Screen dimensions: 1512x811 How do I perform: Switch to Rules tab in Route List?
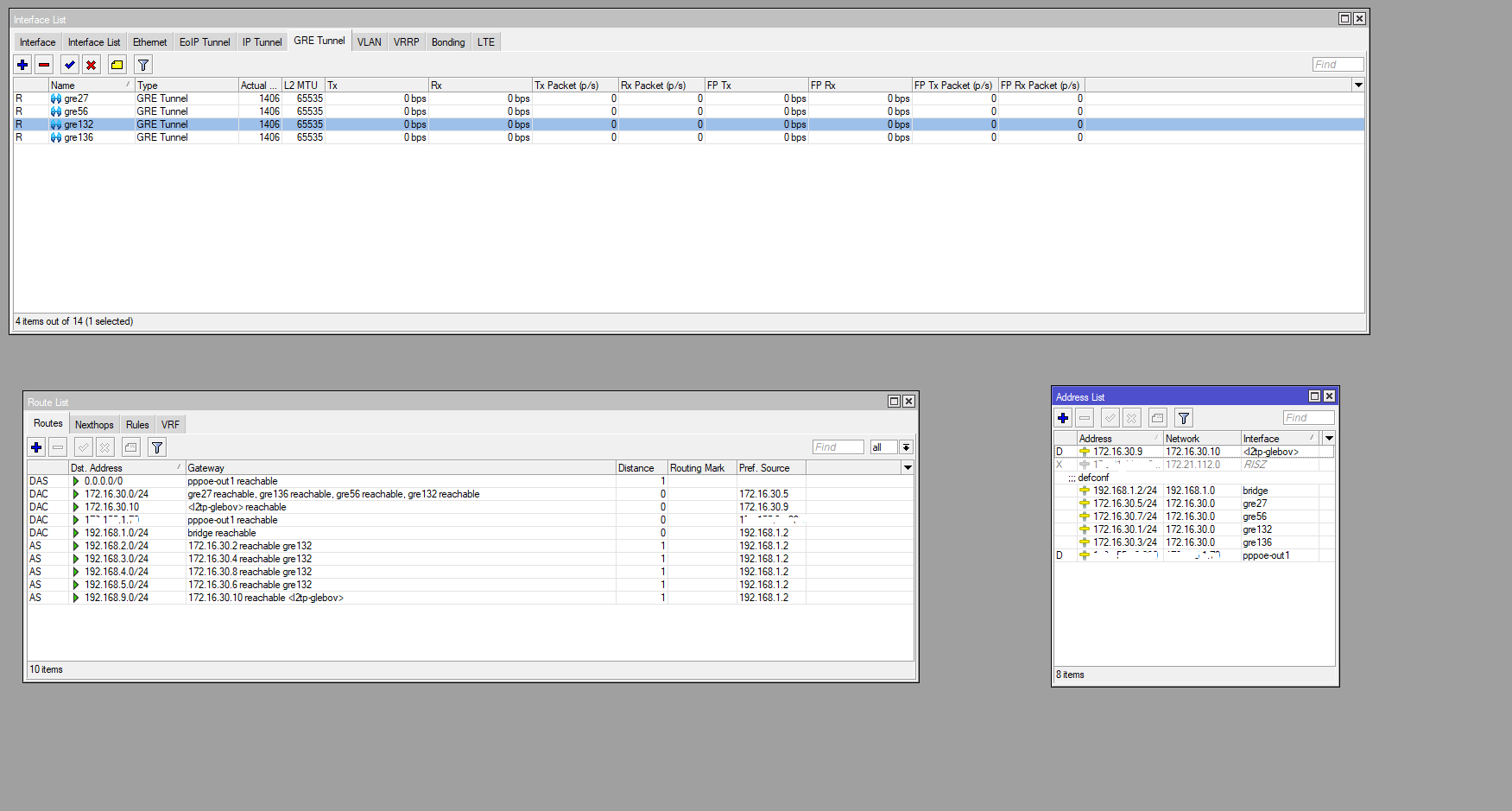(137, 424)
